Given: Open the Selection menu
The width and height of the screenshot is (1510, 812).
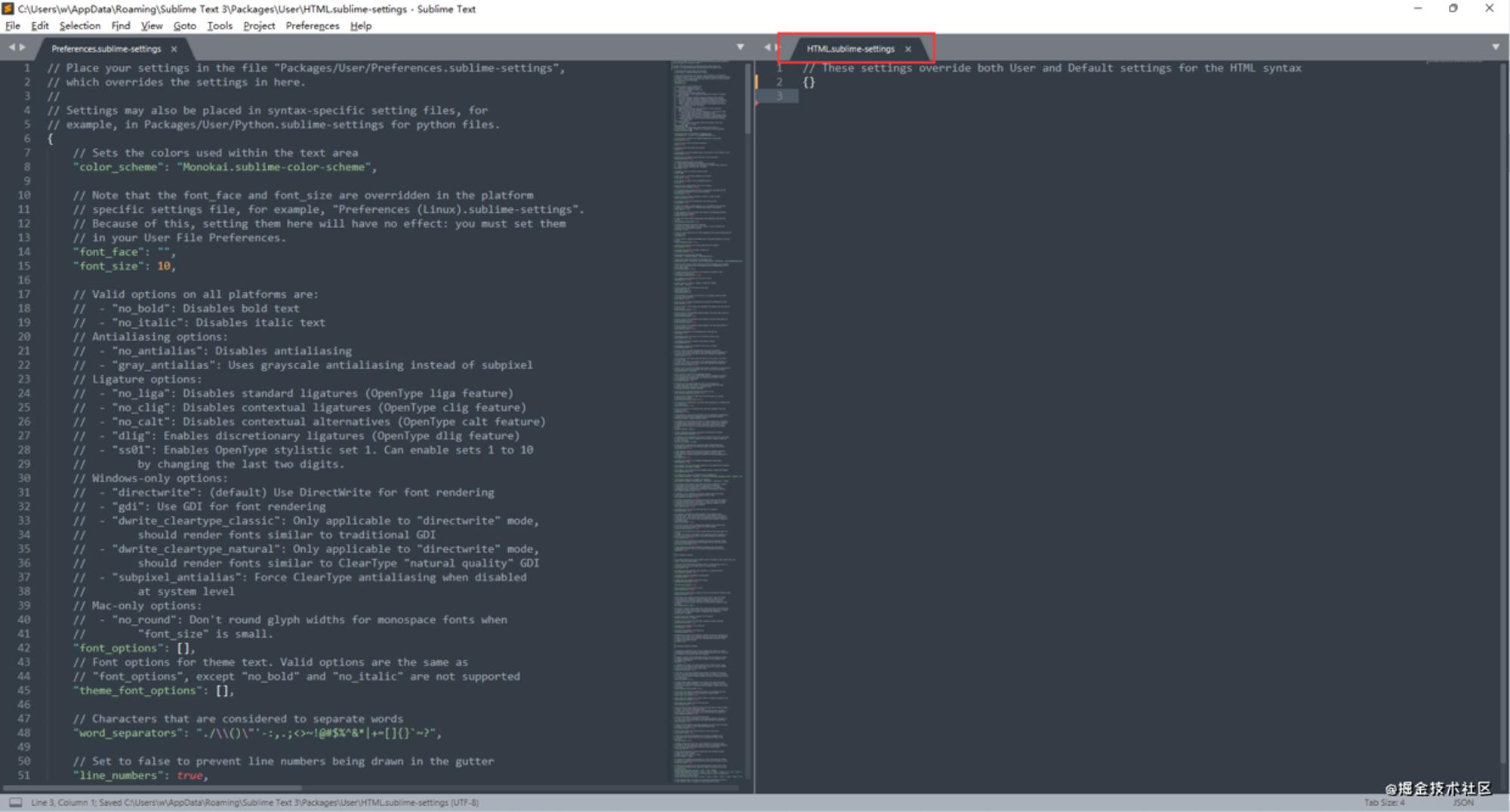Looking at the screenshot, I should (x=79, y=26).
